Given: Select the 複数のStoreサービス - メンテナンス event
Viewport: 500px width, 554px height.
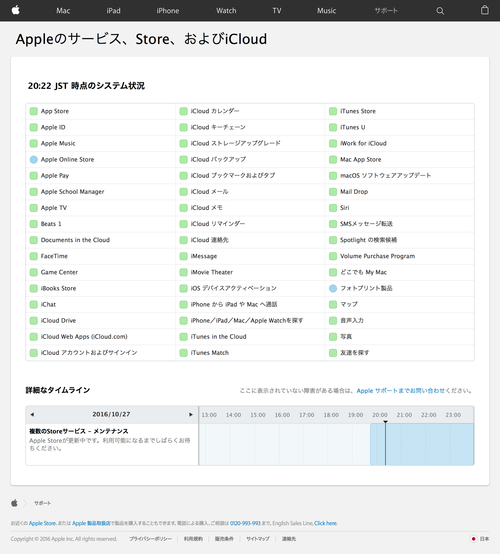Looking at the screenshot, I should coord(78,431).
